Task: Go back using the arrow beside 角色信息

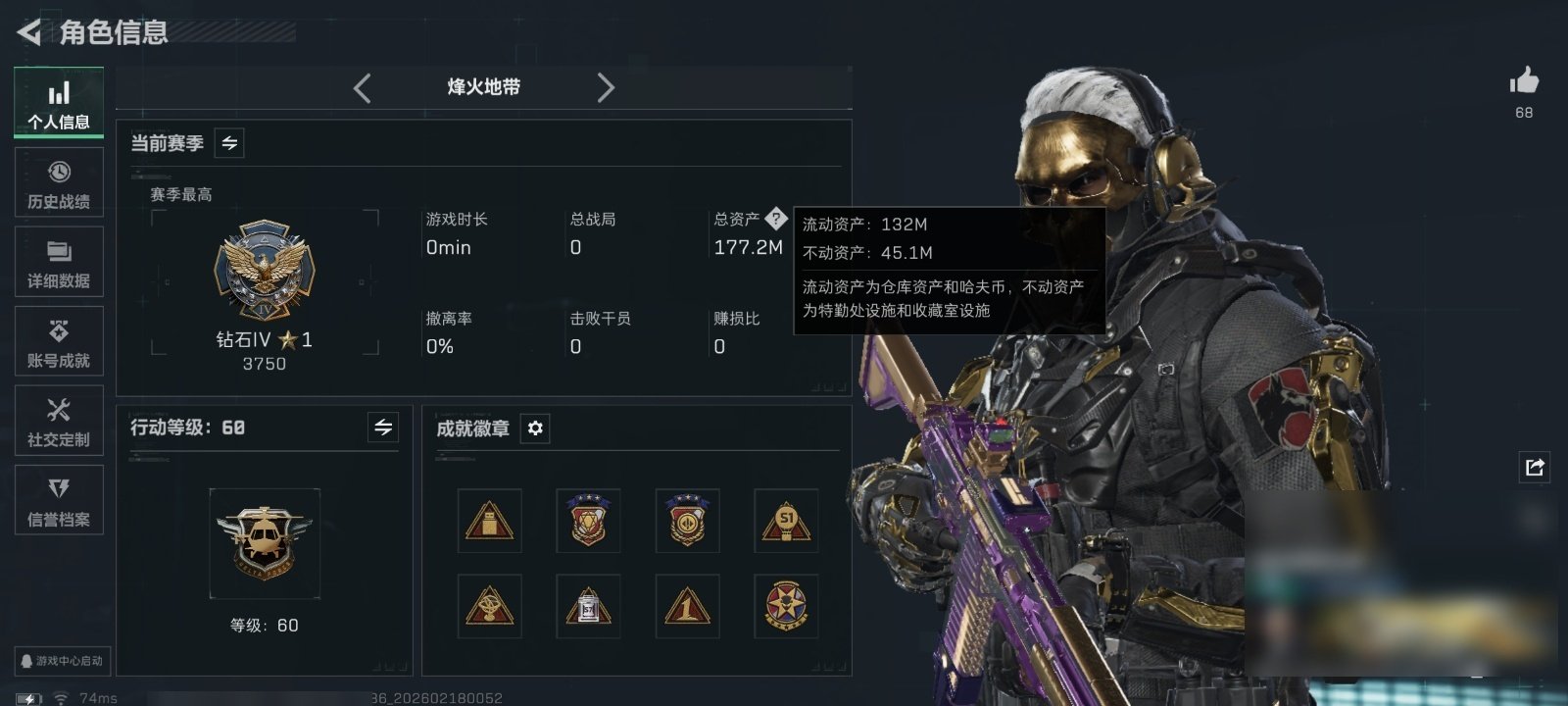Action: click(x=28, y=32)
